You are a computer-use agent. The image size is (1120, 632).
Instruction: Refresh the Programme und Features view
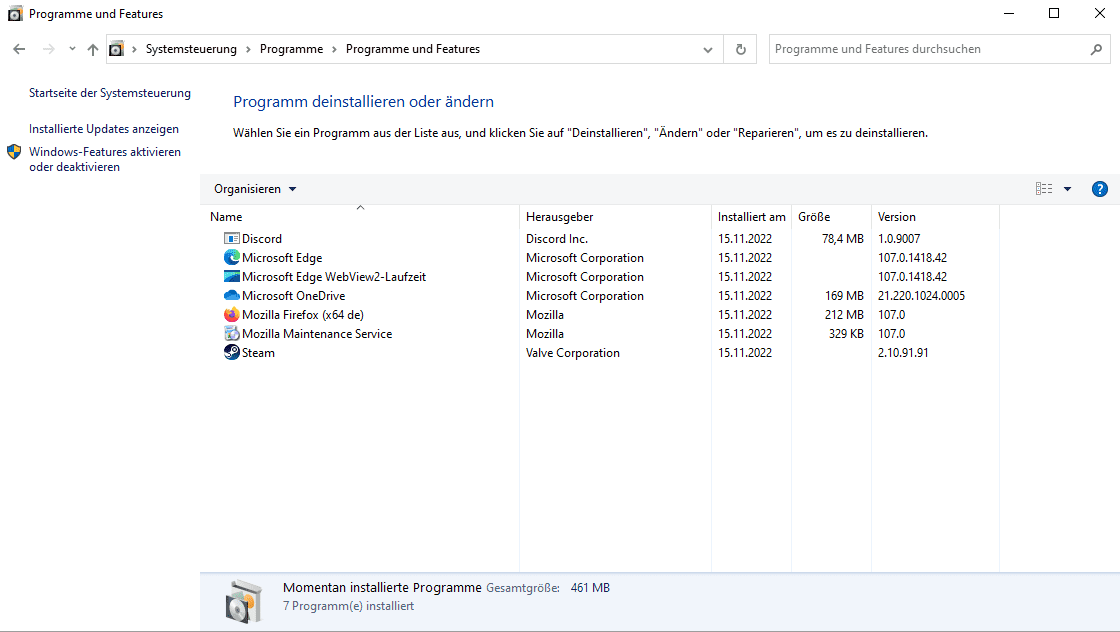[741, 49]
